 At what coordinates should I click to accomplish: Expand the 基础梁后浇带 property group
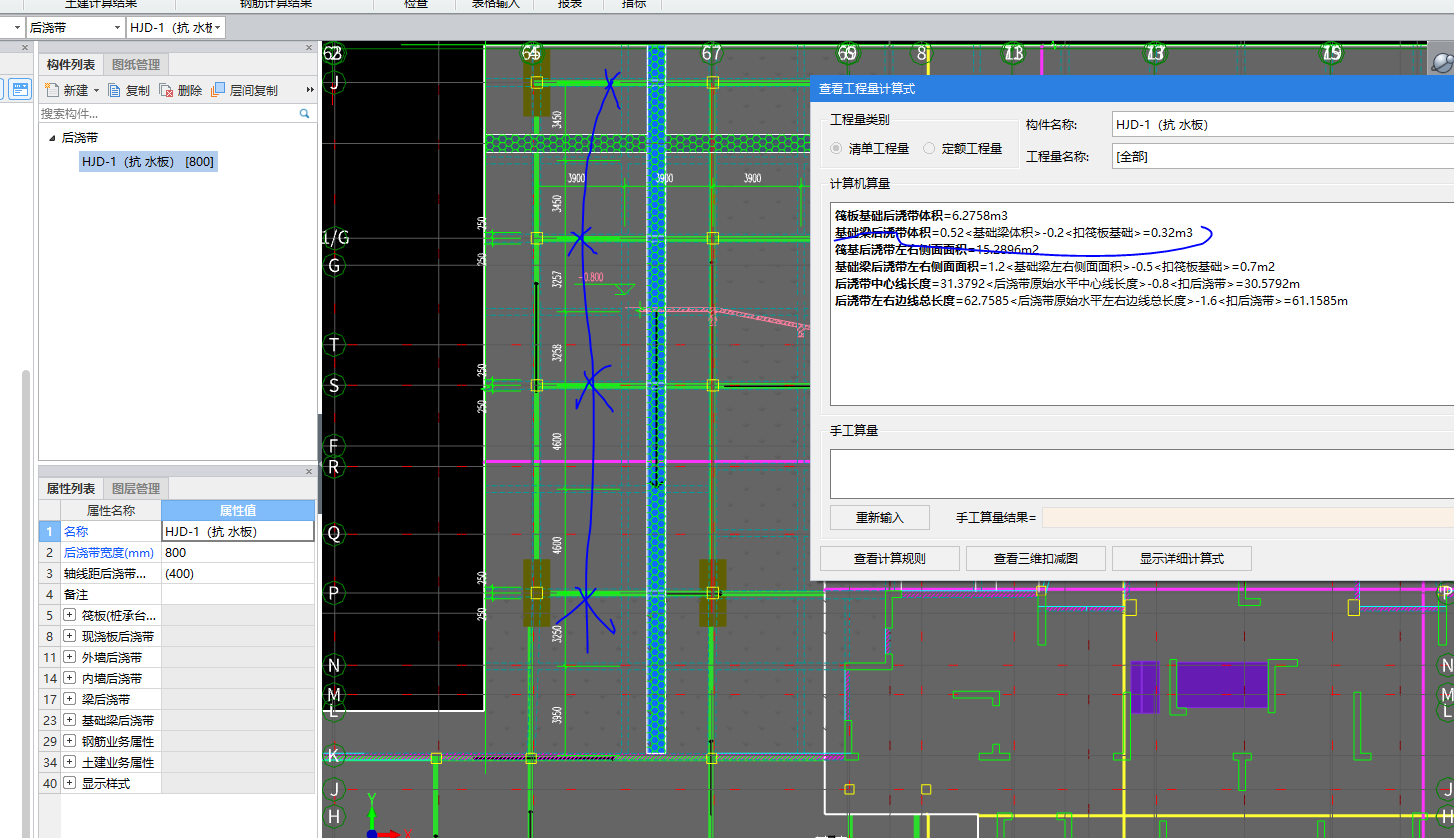click(x=70, y=720)
